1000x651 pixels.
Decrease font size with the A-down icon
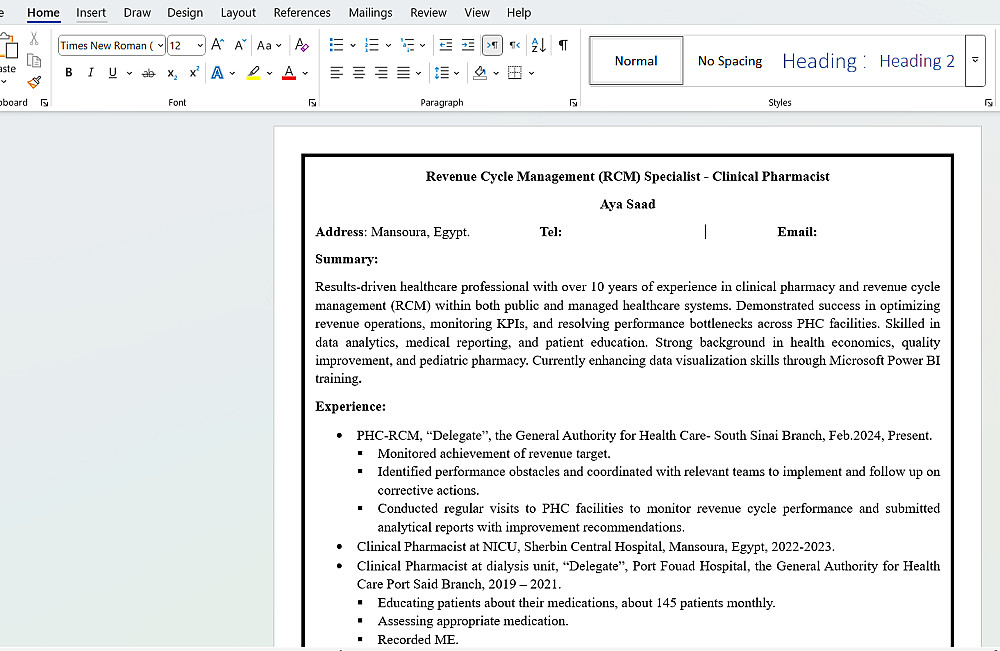[x=240, y=45]
